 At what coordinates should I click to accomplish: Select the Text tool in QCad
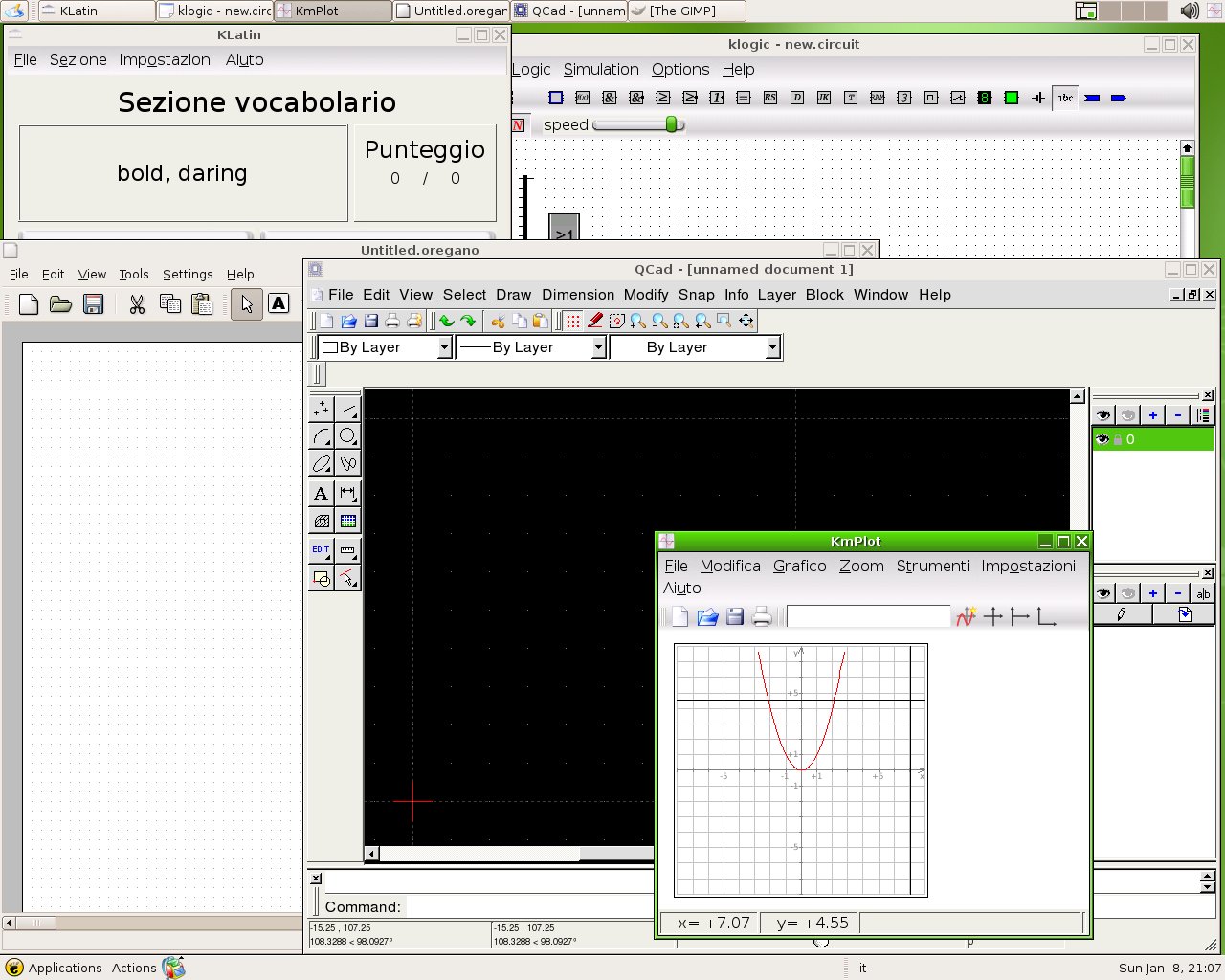tap(322, 494)
